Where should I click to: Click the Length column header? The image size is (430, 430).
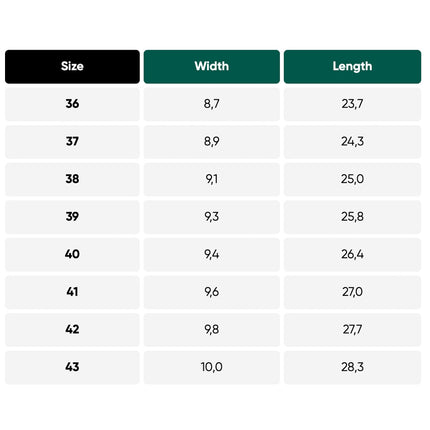click(x=352, y=67)
